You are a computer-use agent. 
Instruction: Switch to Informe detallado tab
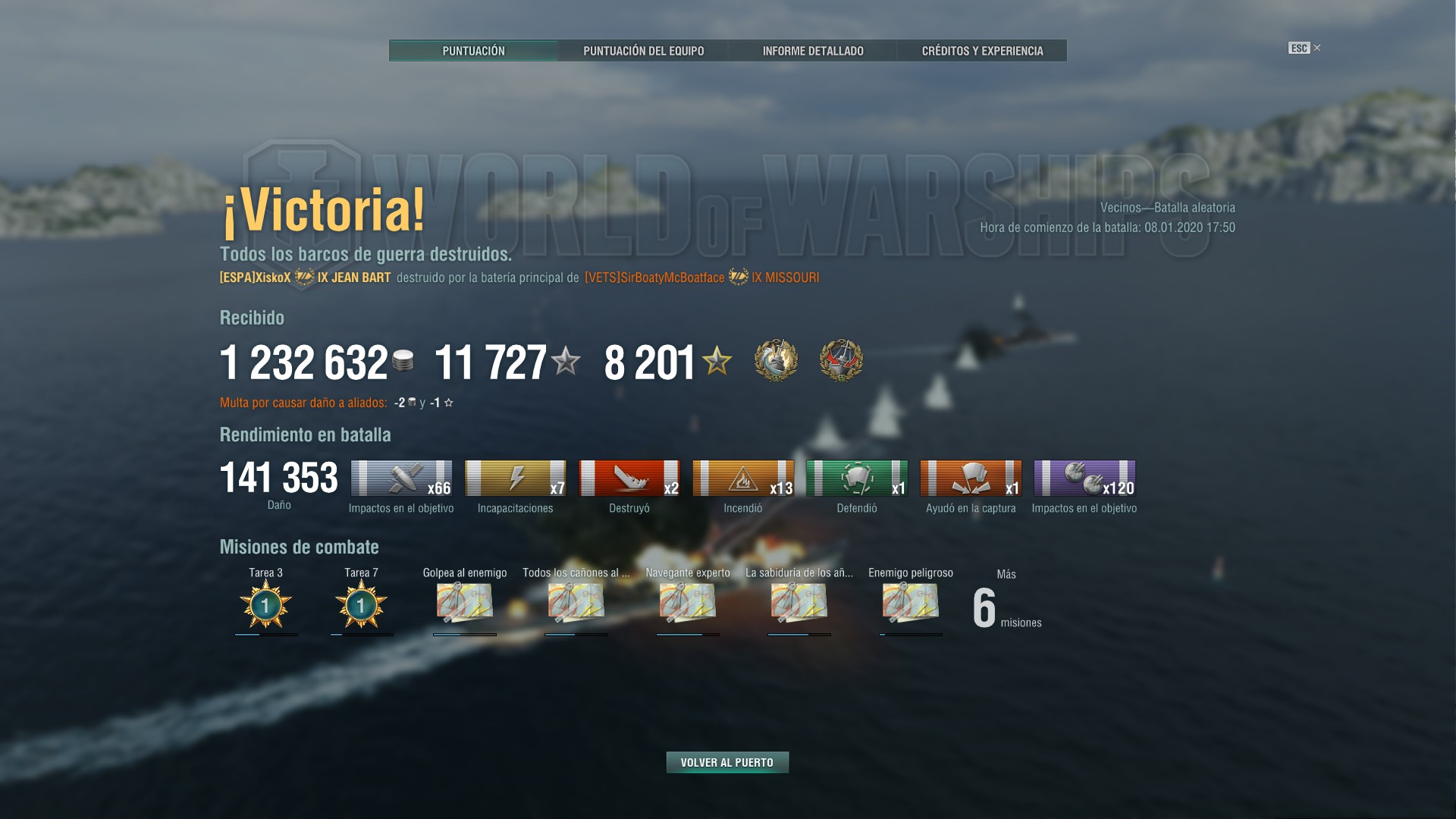(813, 51)
